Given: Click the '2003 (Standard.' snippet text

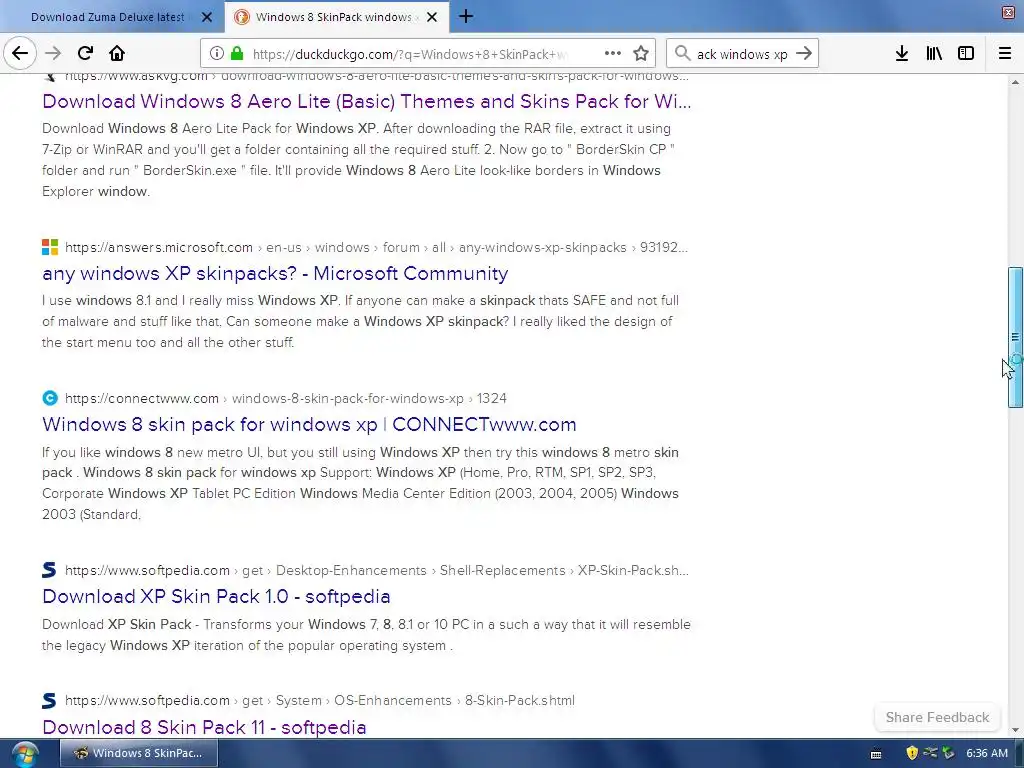Looking at the screenshot, I should coord(91,515).
